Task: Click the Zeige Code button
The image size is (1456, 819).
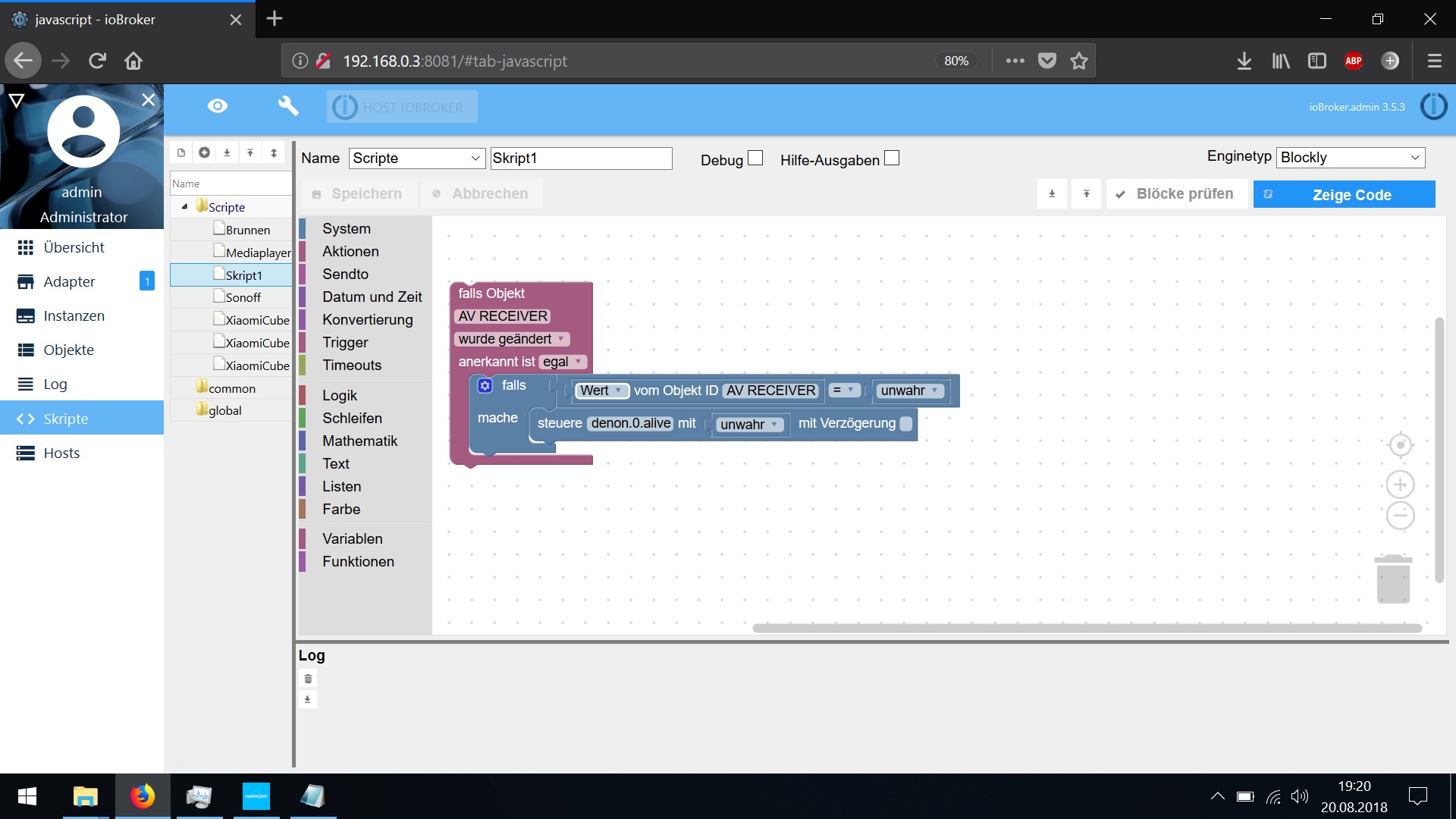Action: click(x=1344, y=194)
